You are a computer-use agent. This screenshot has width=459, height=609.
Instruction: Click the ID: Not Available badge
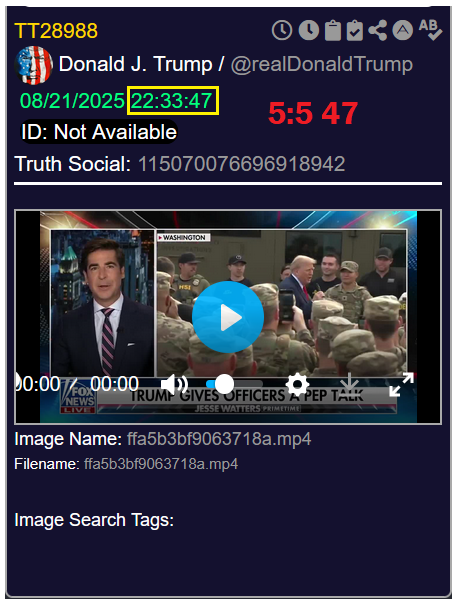(99, 132)
